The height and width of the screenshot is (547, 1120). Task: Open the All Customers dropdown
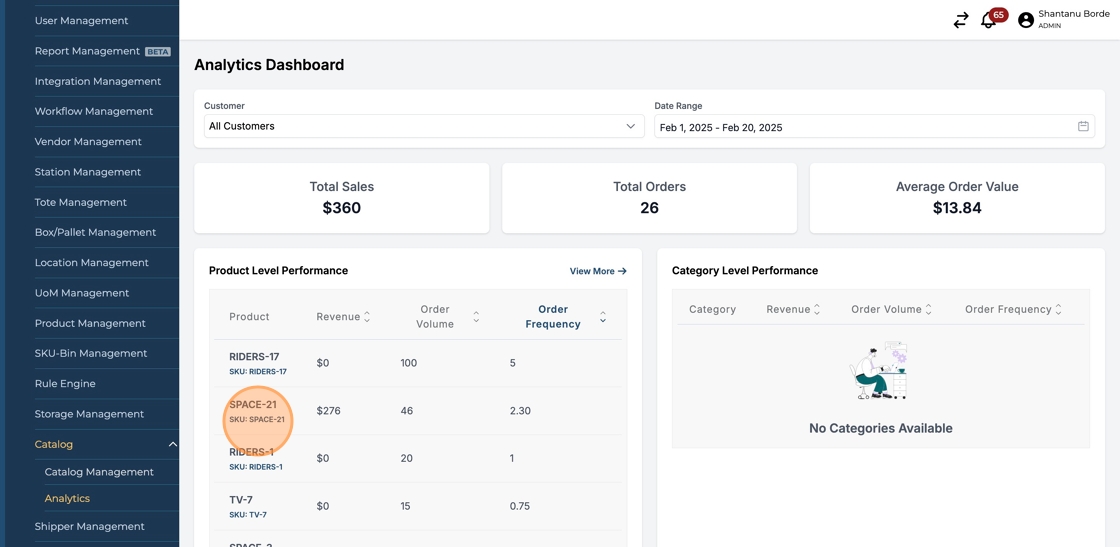pos(422,127)
